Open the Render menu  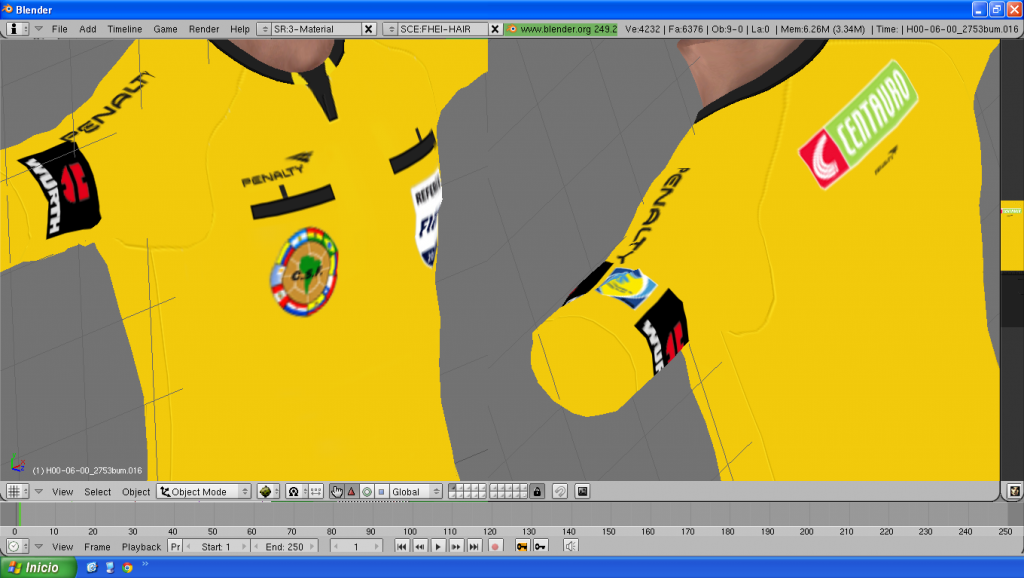click(x=203, y=29)
